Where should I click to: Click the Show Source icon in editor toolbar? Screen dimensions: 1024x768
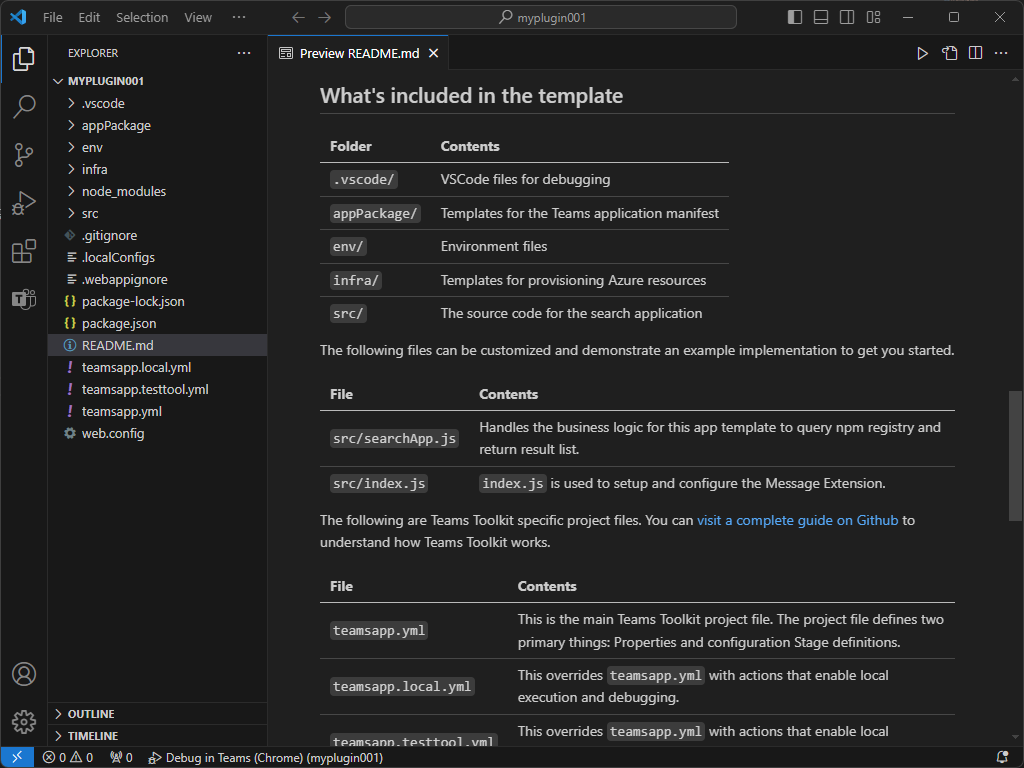click(x=950, y=54)
